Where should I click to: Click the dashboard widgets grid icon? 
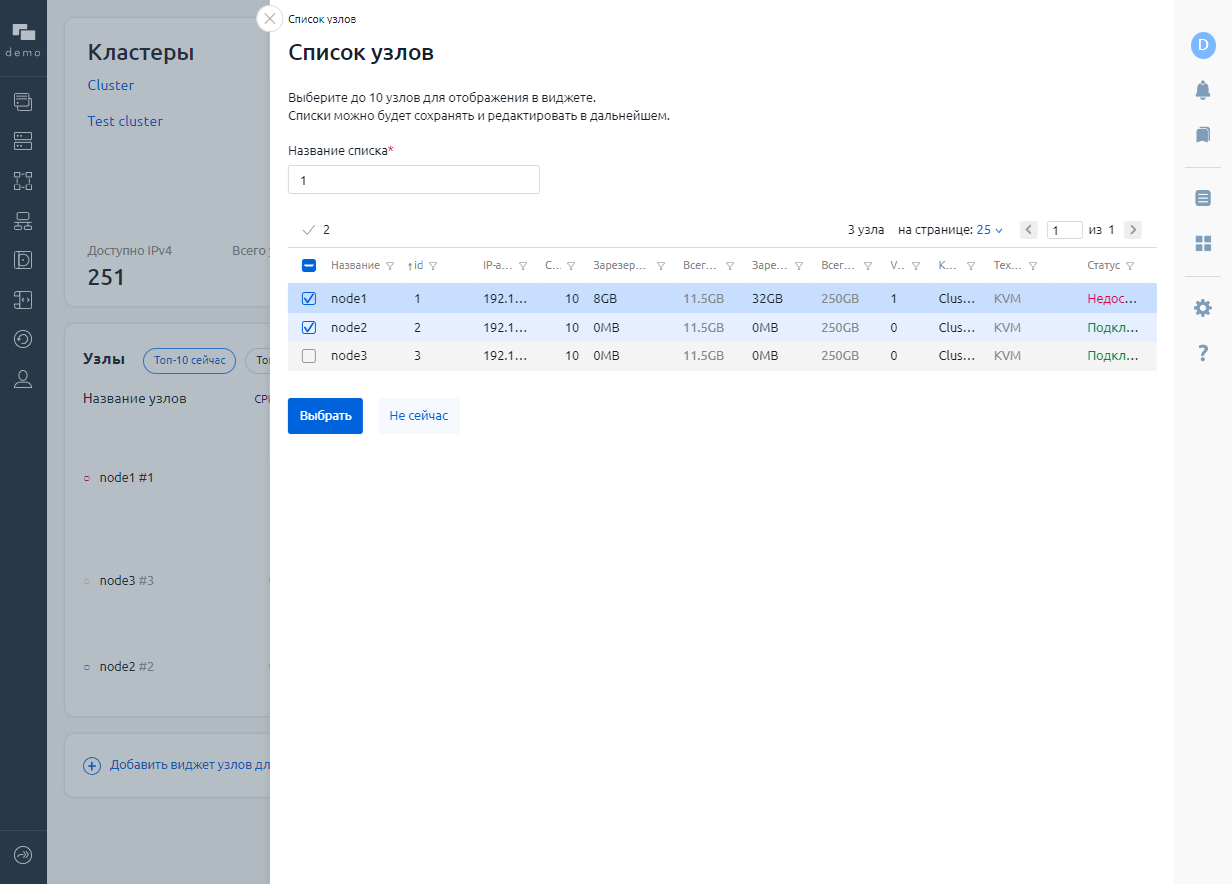(1203, 243)
